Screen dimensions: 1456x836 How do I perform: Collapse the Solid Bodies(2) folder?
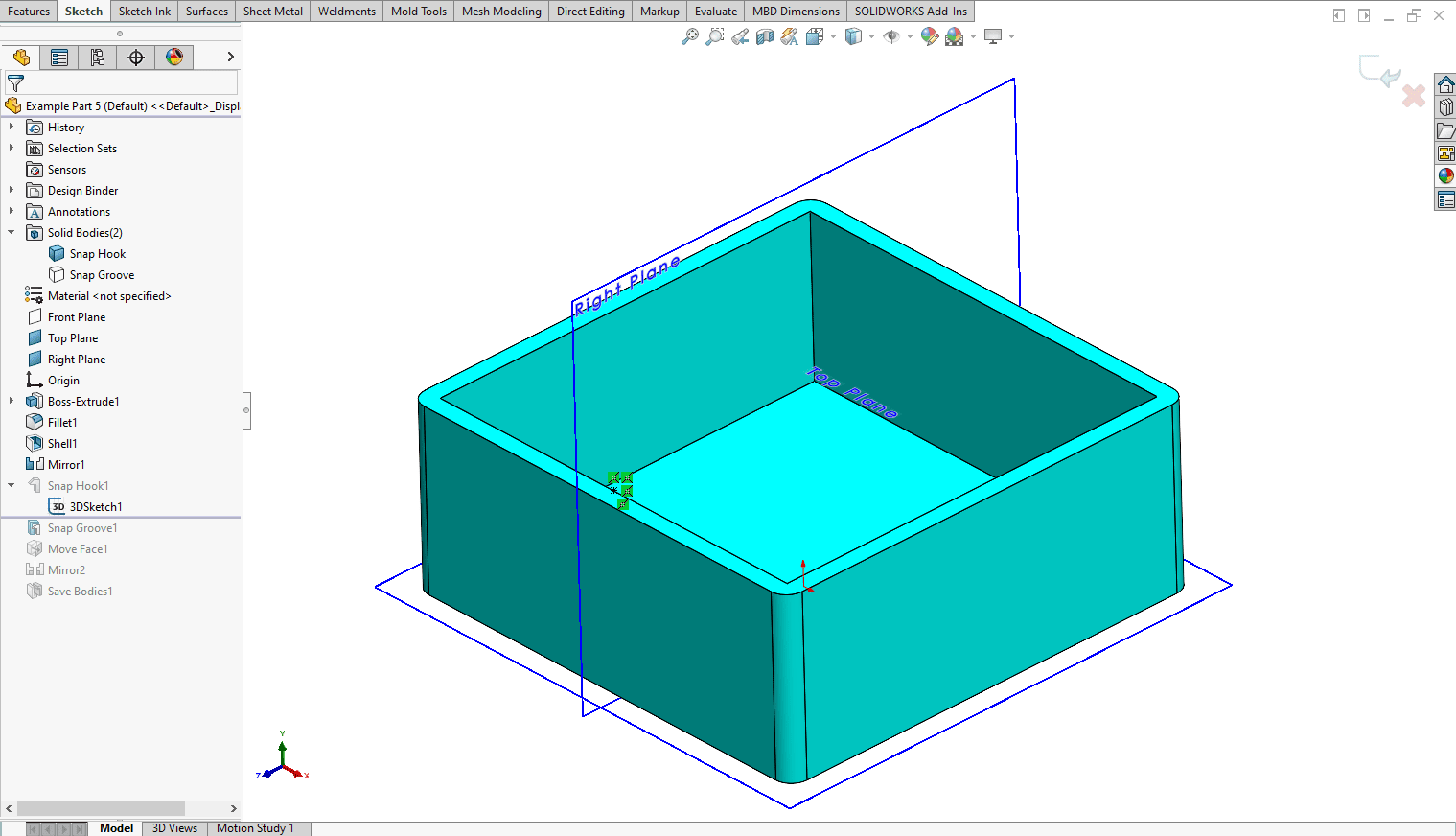coord(12,232)
